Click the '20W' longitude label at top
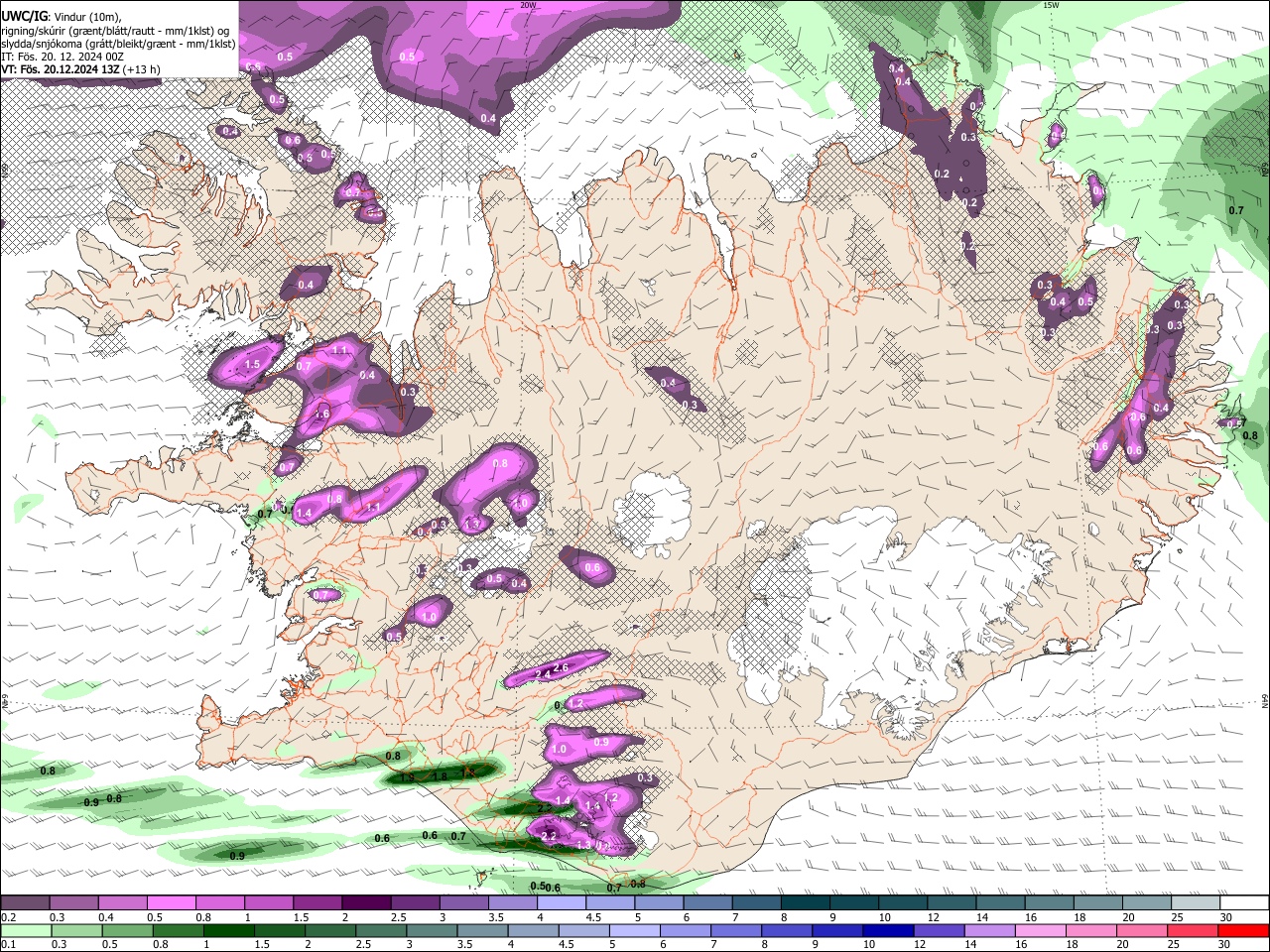The image size is (1270, 952). (528, 5)
